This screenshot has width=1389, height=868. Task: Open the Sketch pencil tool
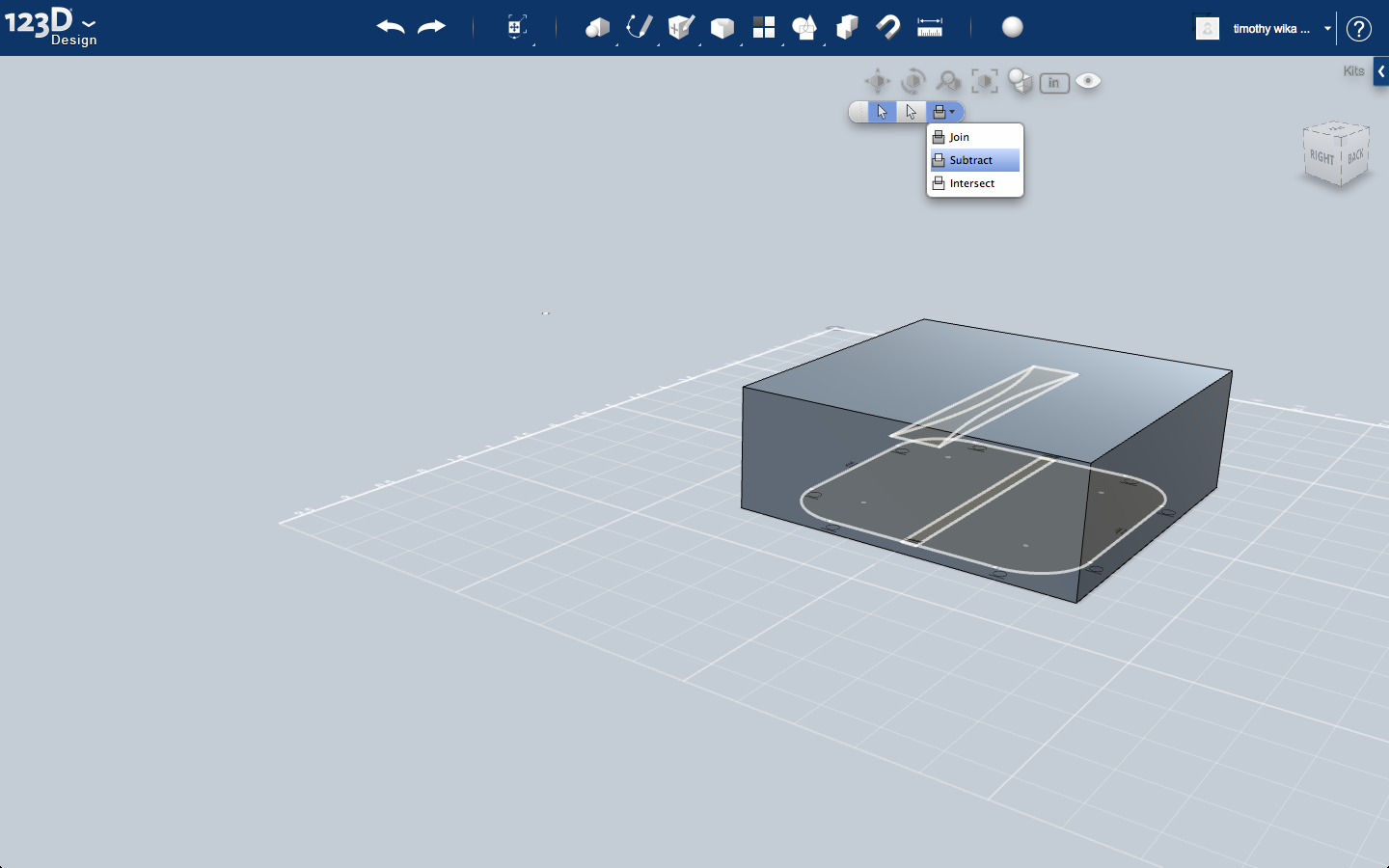click(639, 27)
